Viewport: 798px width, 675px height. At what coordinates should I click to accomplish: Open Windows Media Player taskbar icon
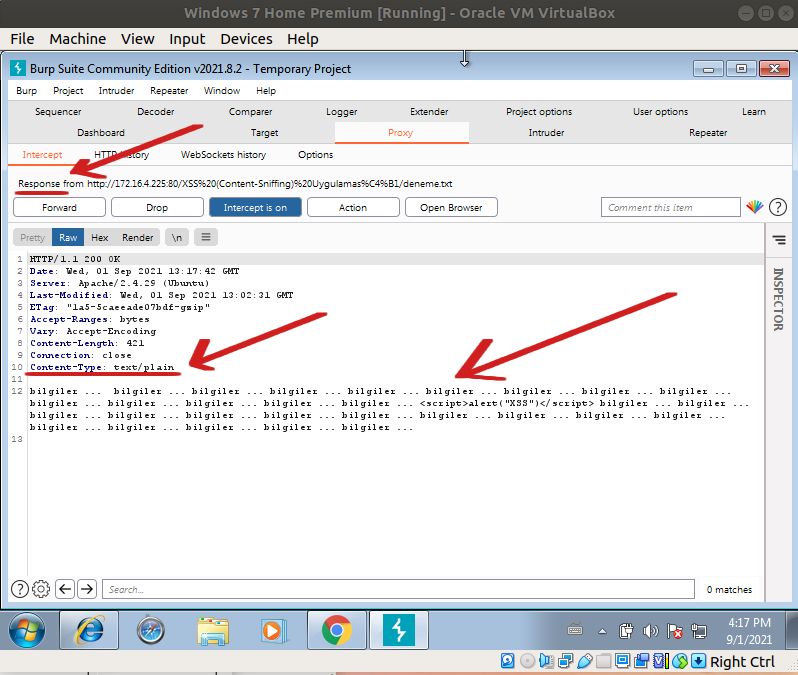click(x=274, y=631)
